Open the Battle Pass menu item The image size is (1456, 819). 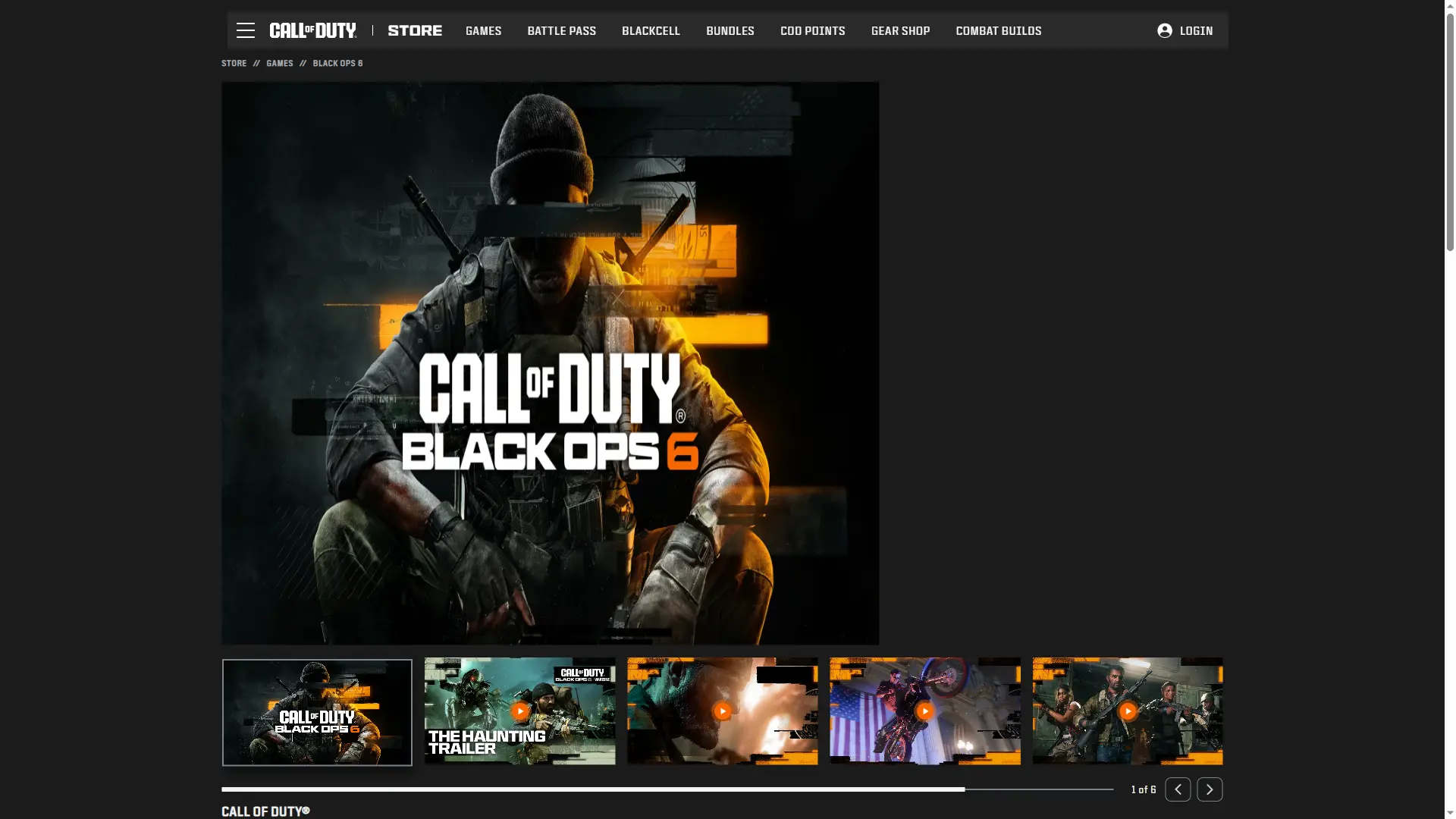[x=561, y=31]
